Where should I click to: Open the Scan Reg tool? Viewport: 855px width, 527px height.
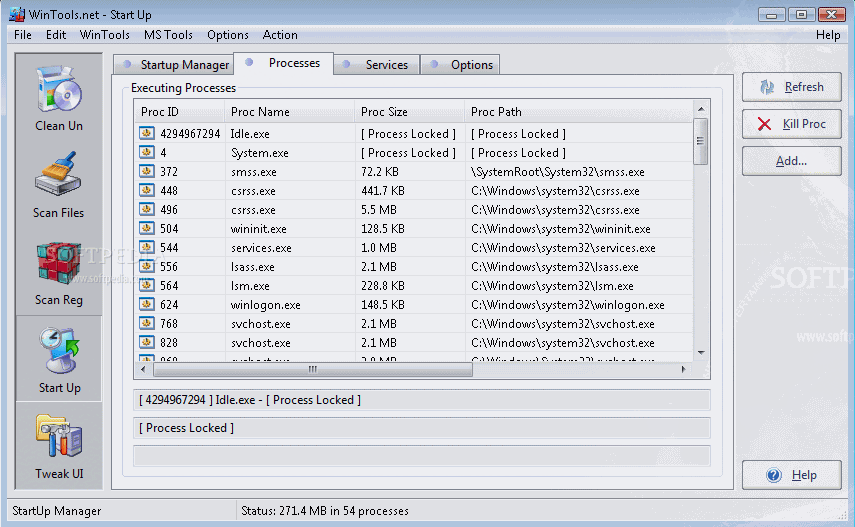(59, 273)
